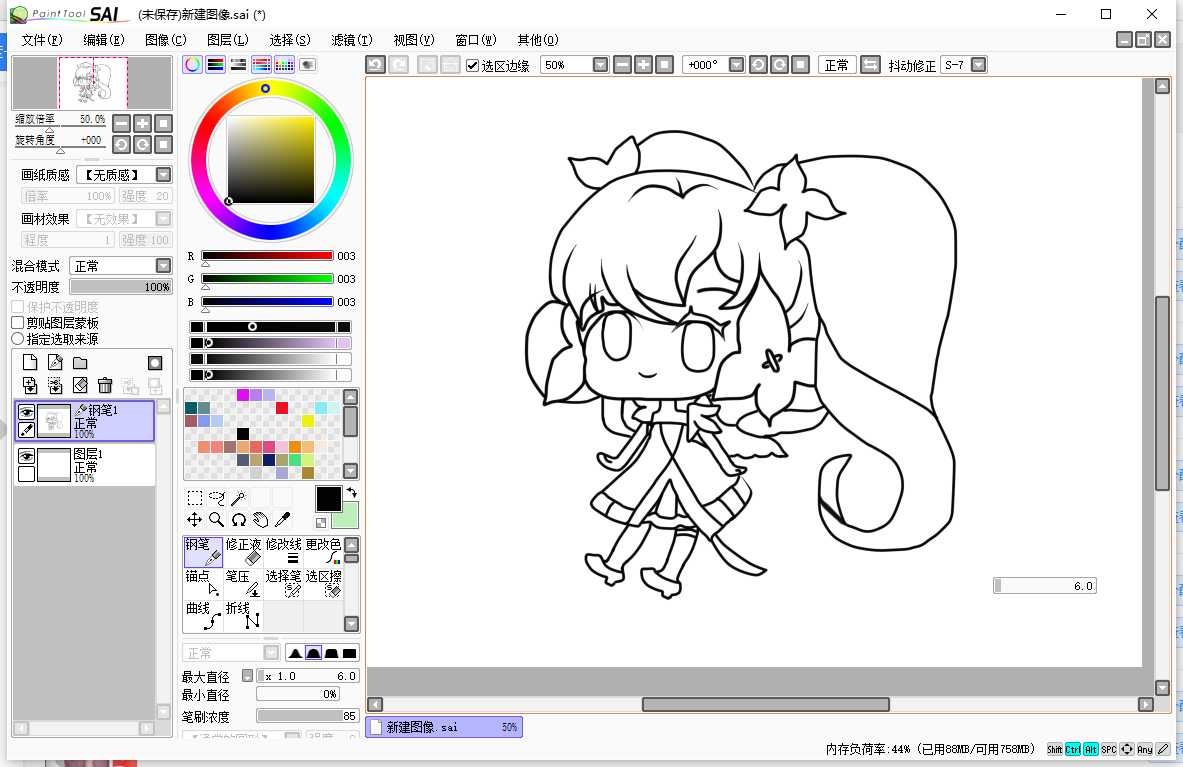1183x767 pixels.
Task: Flip the view horizontally button
Action: (870, 65)
